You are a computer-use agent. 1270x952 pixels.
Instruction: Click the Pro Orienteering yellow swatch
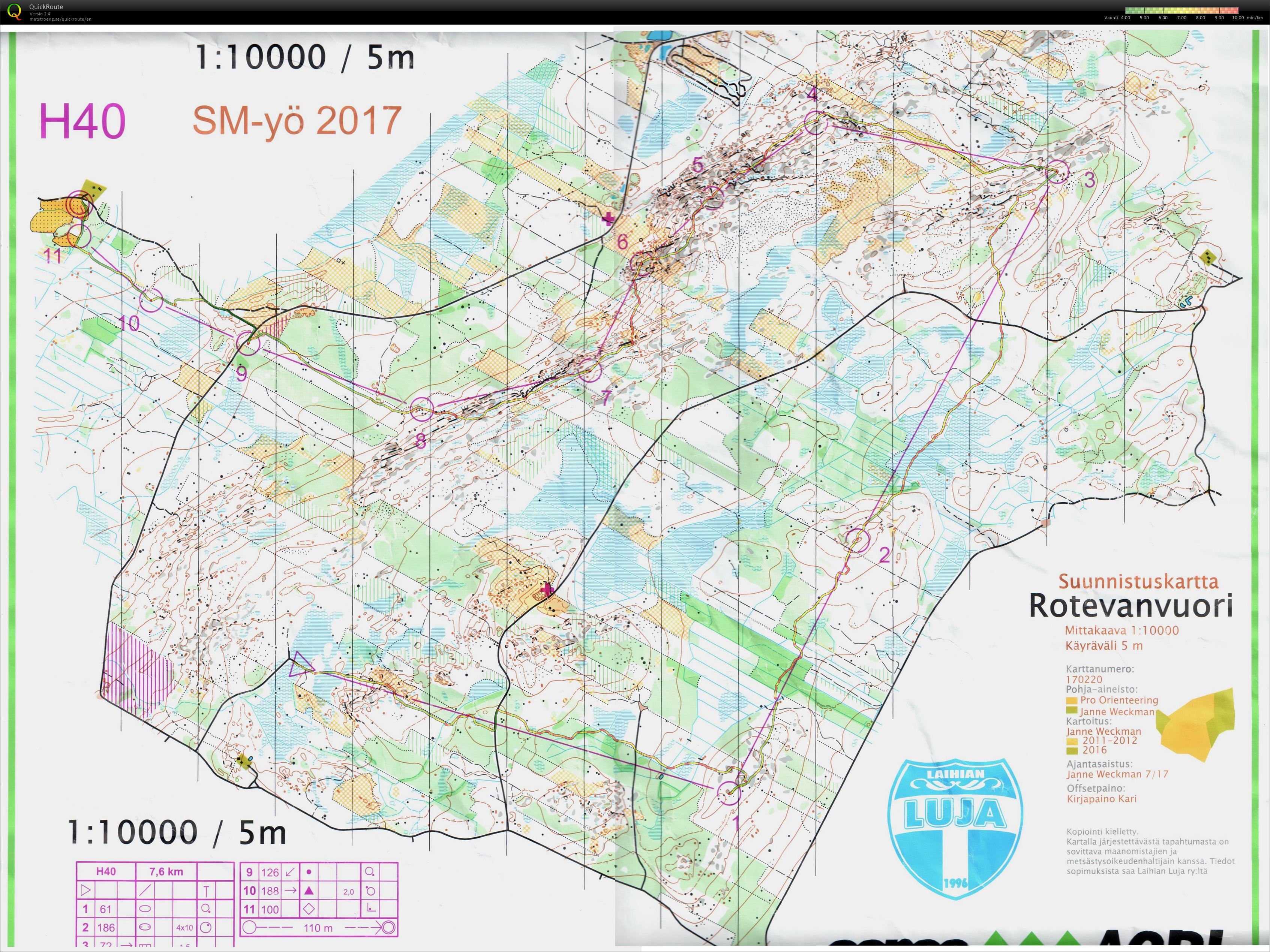tap(1071, 700)
